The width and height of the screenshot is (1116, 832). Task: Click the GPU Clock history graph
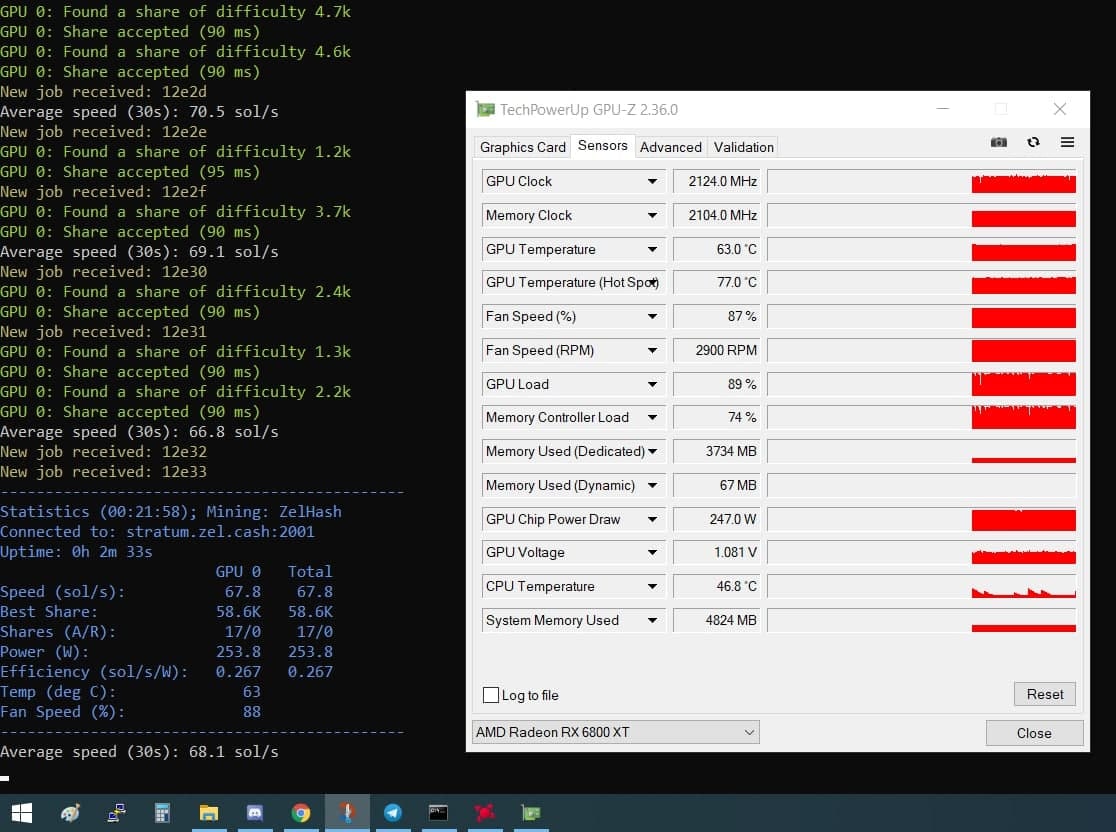[922, 181]
